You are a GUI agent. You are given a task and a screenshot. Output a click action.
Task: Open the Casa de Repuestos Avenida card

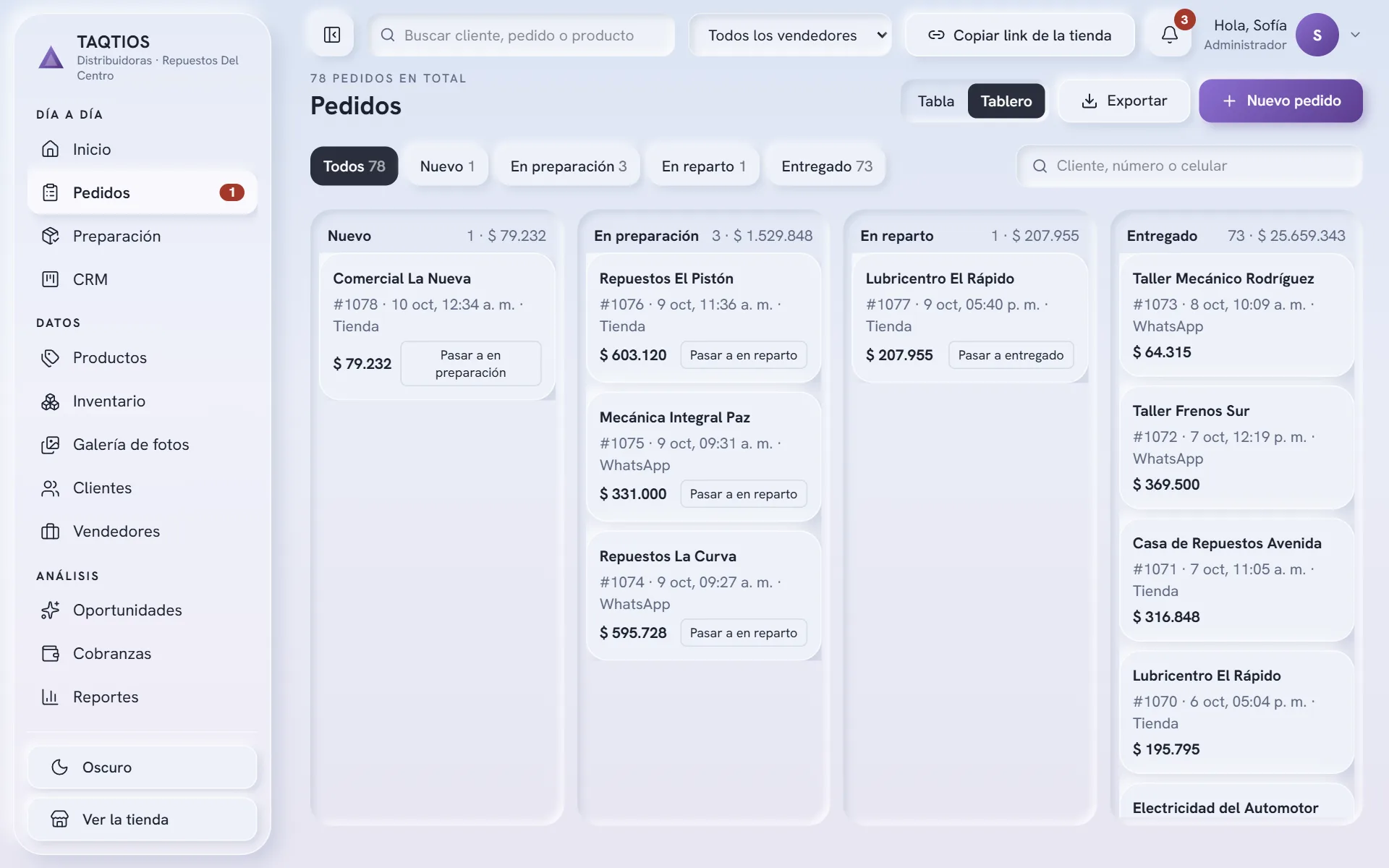click(x=1236, y=579)
